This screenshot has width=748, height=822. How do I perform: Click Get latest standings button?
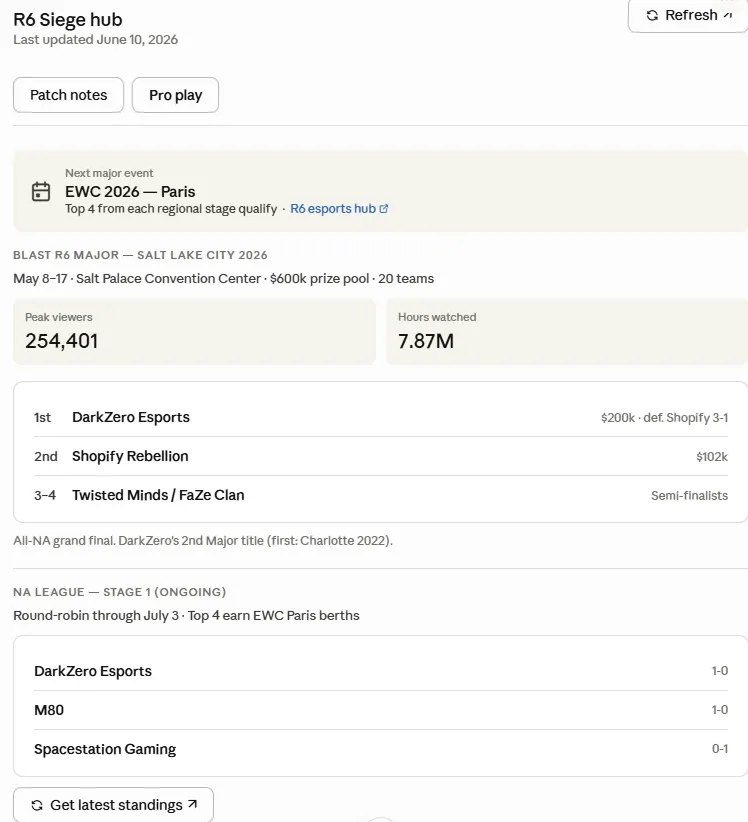(113, 805)
